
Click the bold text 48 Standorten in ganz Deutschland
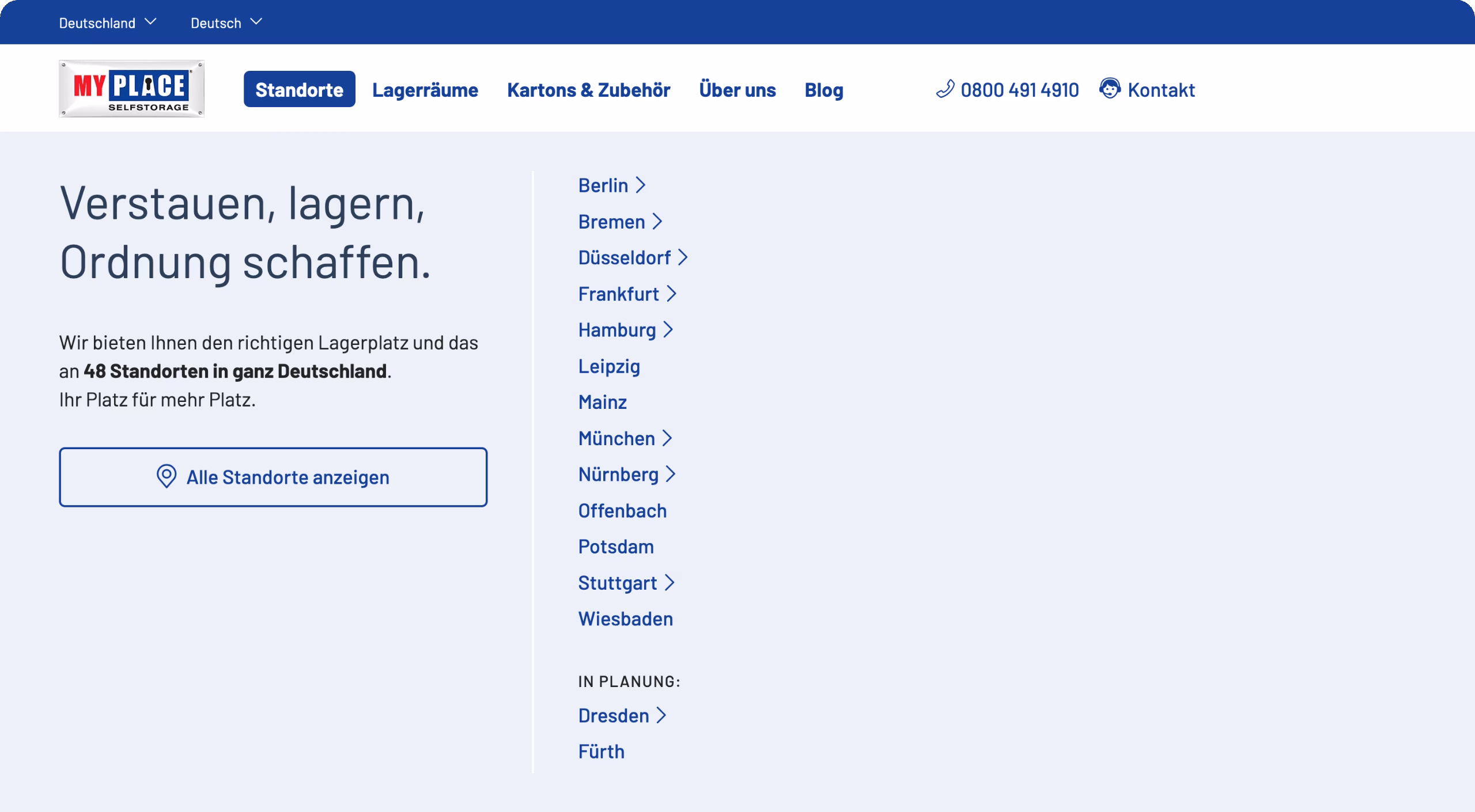(x=235, y=371)
